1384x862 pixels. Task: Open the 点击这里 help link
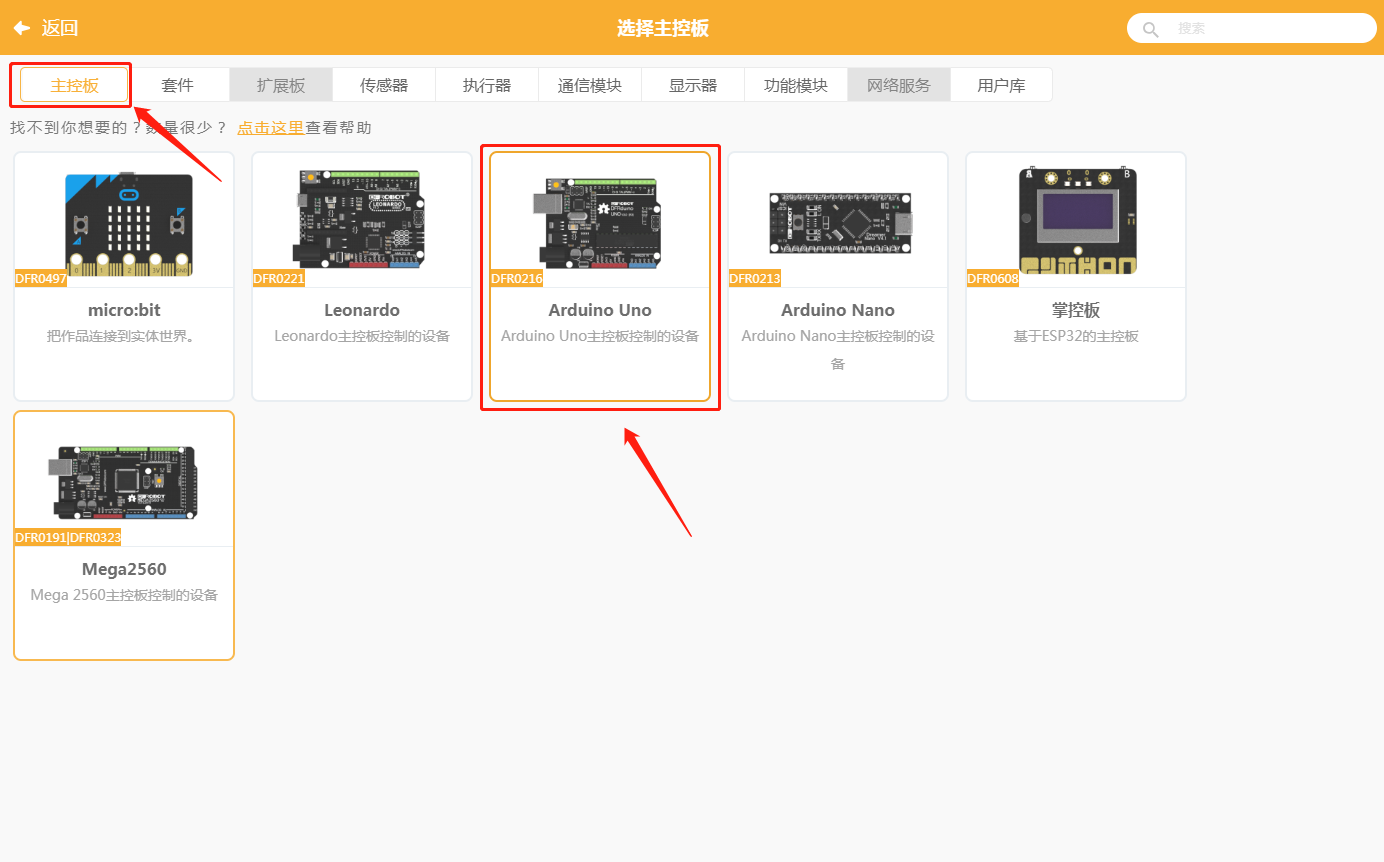tap(270, 128)
